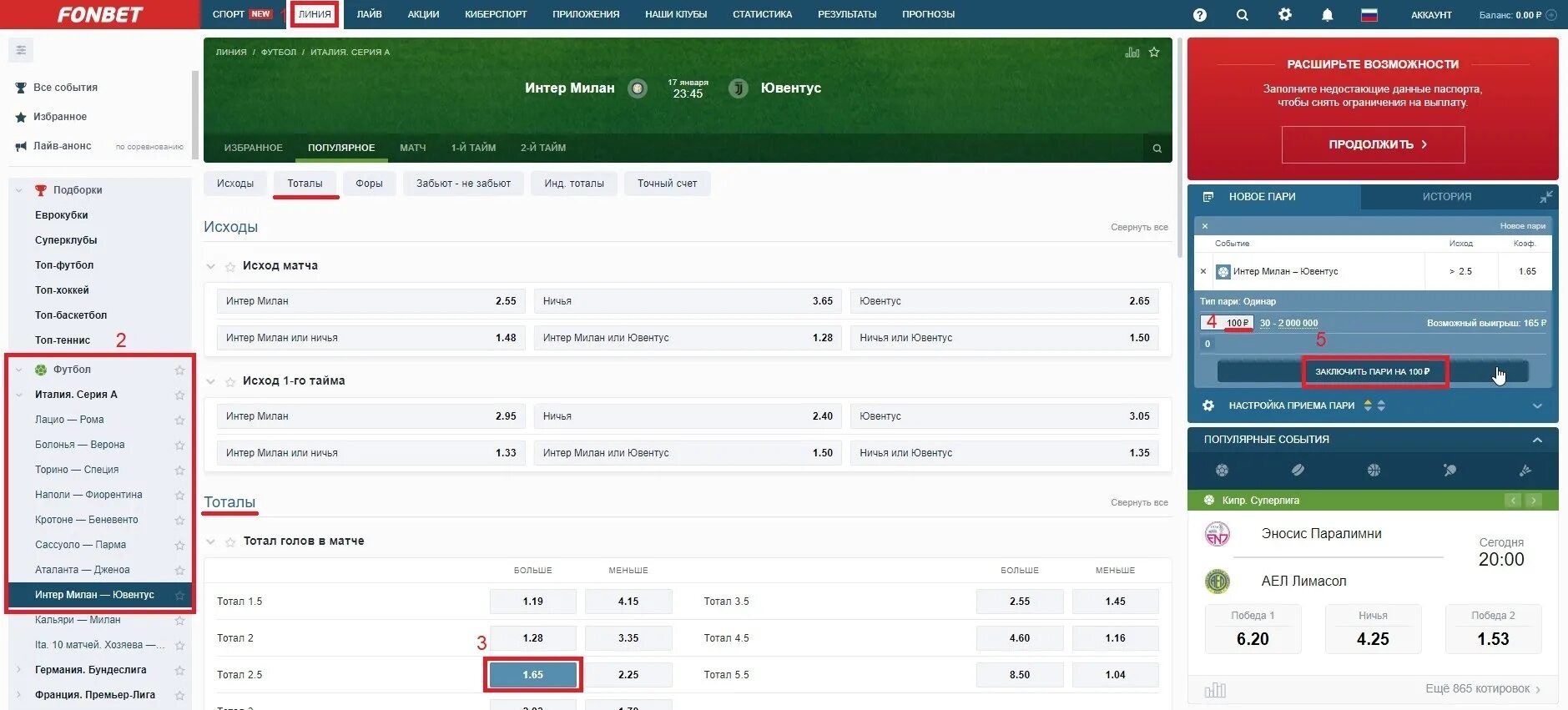
Task: Collapse Тотал голов в матче chevron
Action: coord(211,541)
